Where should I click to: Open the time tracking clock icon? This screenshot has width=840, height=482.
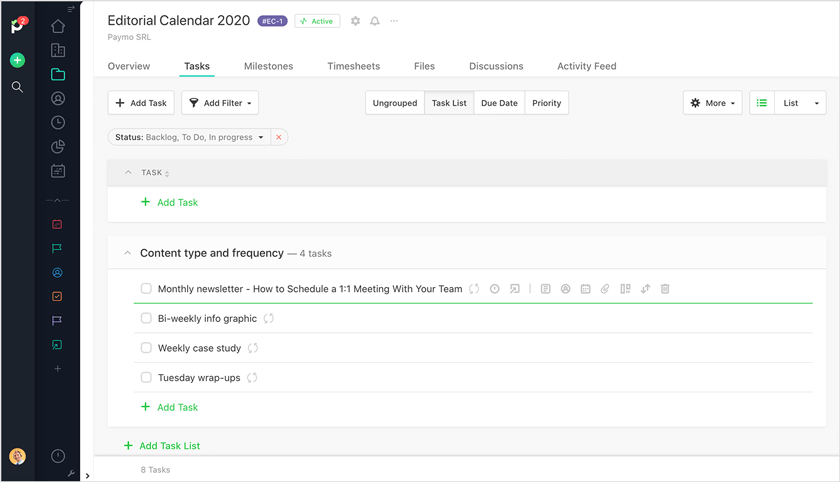[x=58, y=122]
